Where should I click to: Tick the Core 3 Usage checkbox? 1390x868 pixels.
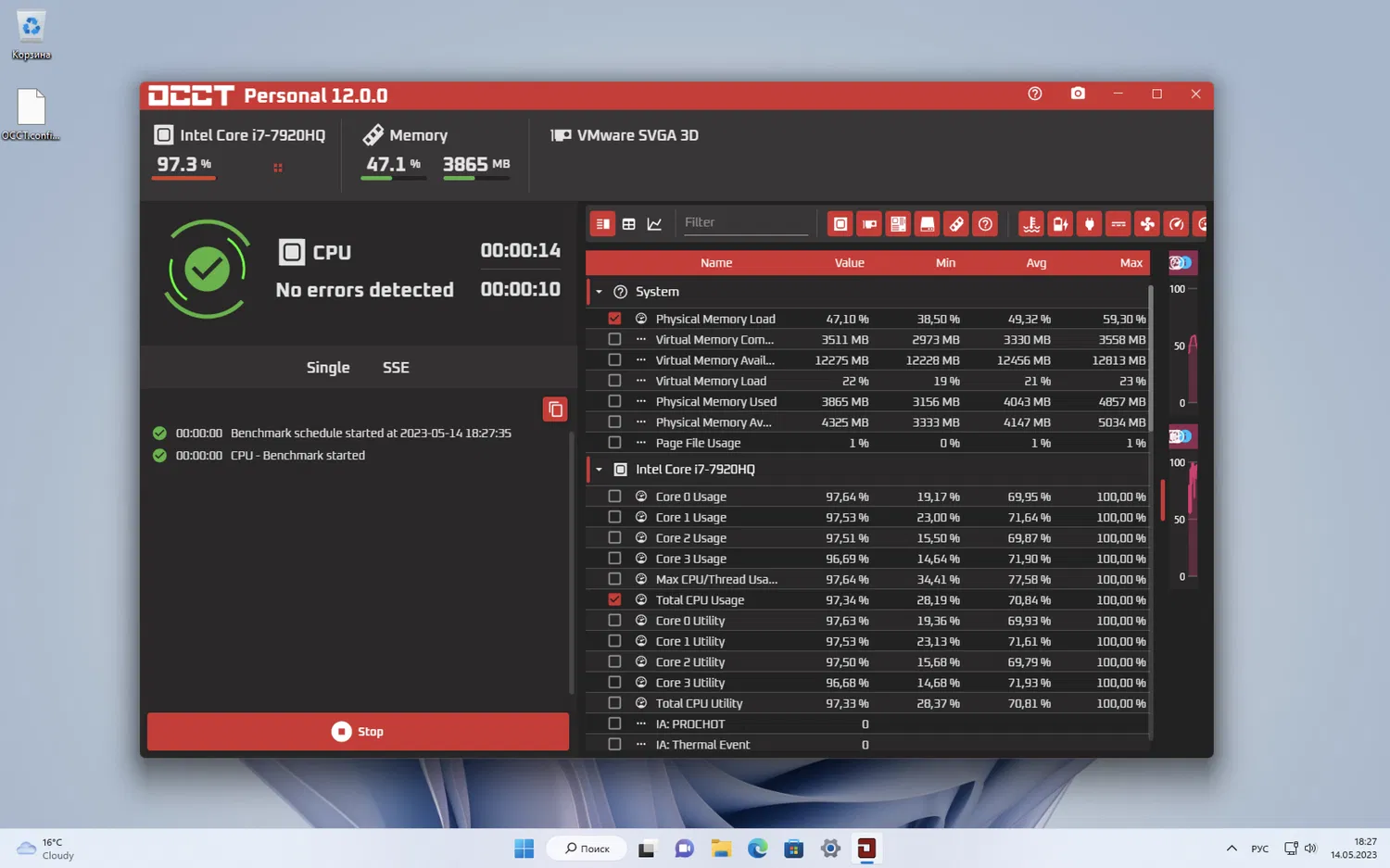[x=614, y=559]
